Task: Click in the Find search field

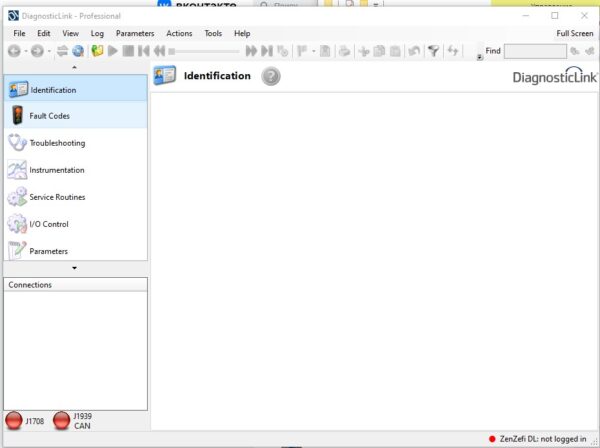Action: click(534, 51)
